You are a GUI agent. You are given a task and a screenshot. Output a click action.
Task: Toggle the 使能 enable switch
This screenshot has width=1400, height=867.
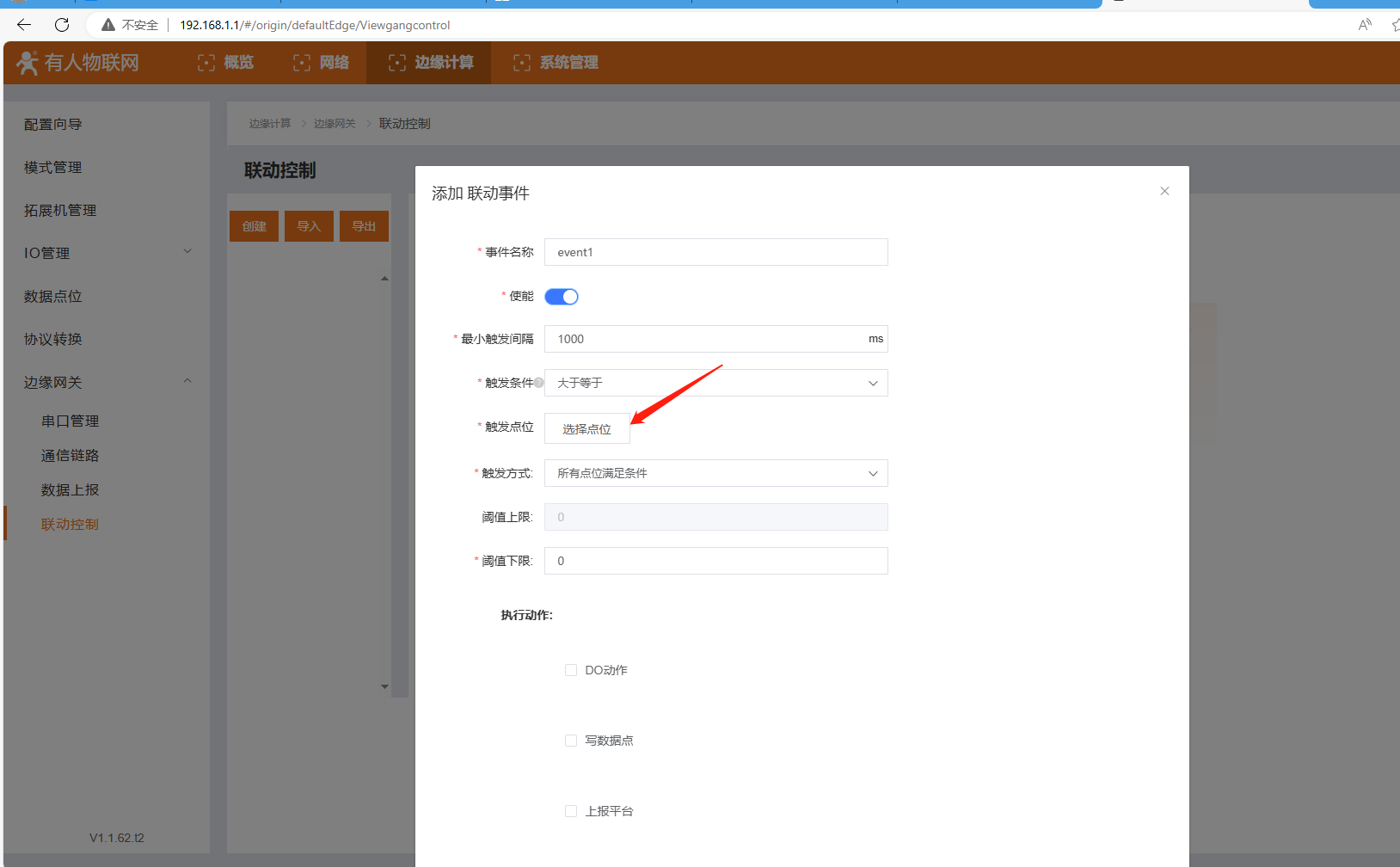pos(562,297)
